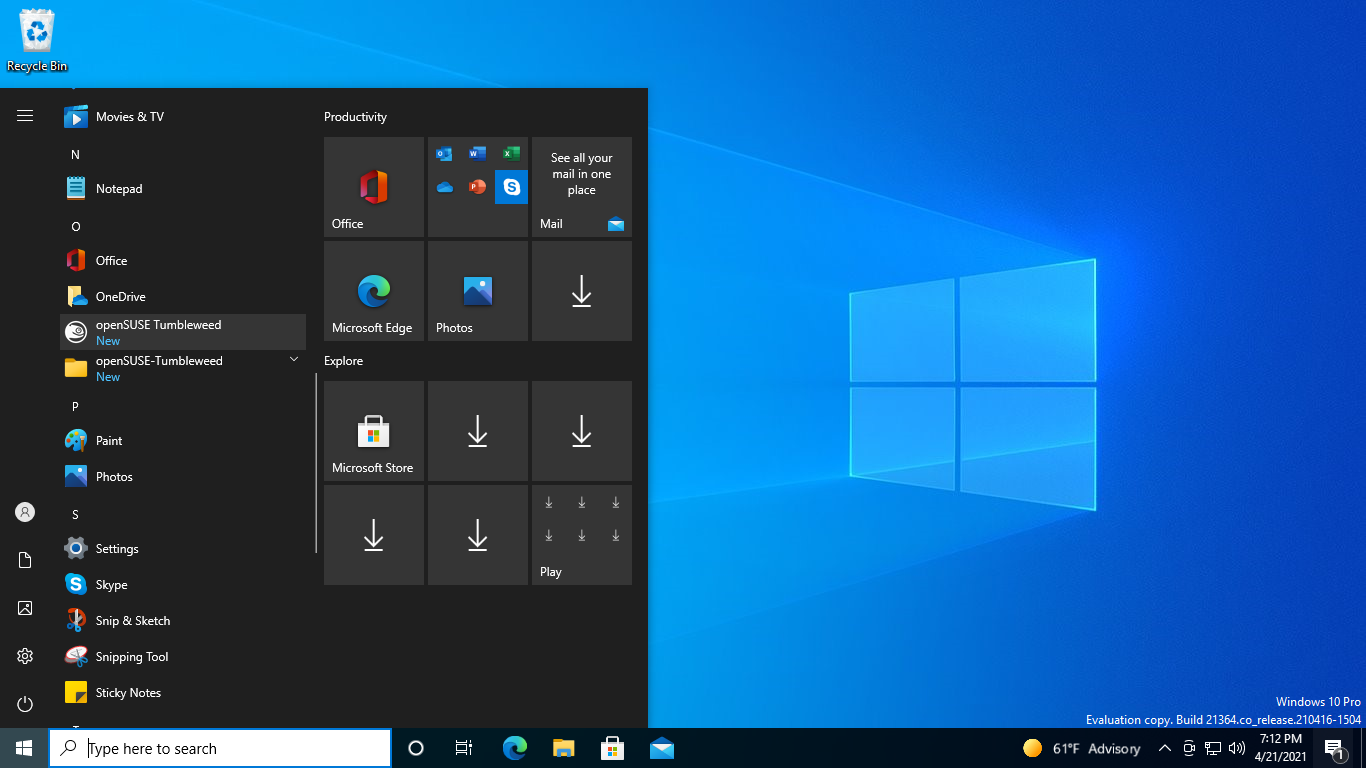Select the Explore group header
The height and width of the screenshot is (768, 1366).
[x=343, y=361]
